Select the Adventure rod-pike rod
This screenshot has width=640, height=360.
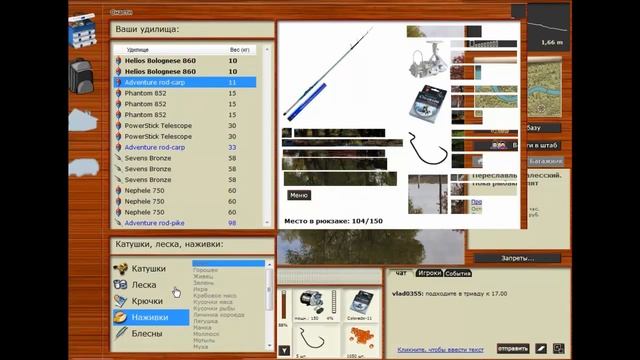(x=184, y=223)
